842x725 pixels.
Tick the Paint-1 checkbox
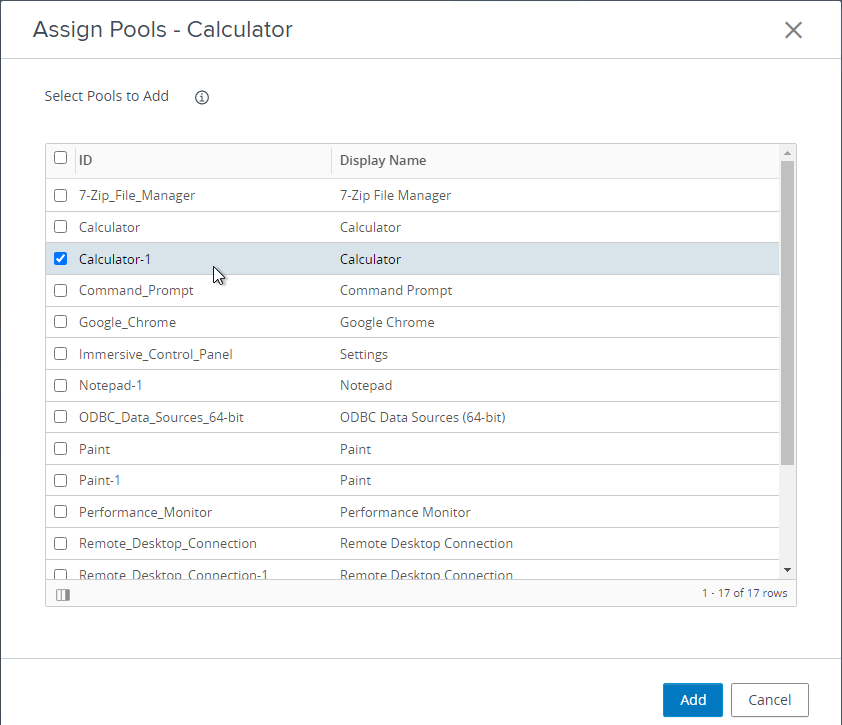pos(61,480)
